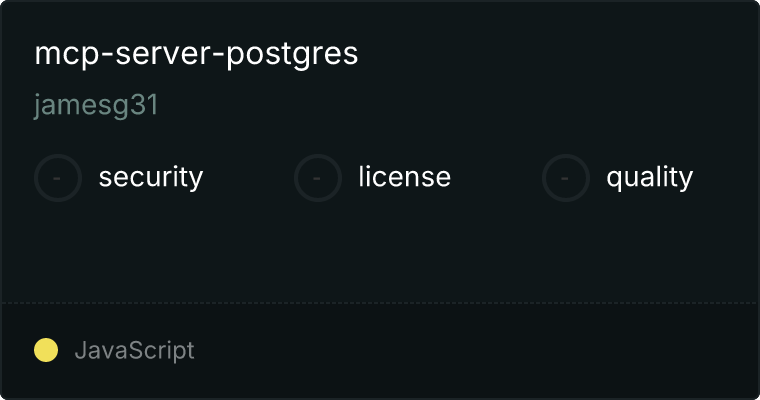Click the empty area right of jamesg31

[x=456, y=105]
